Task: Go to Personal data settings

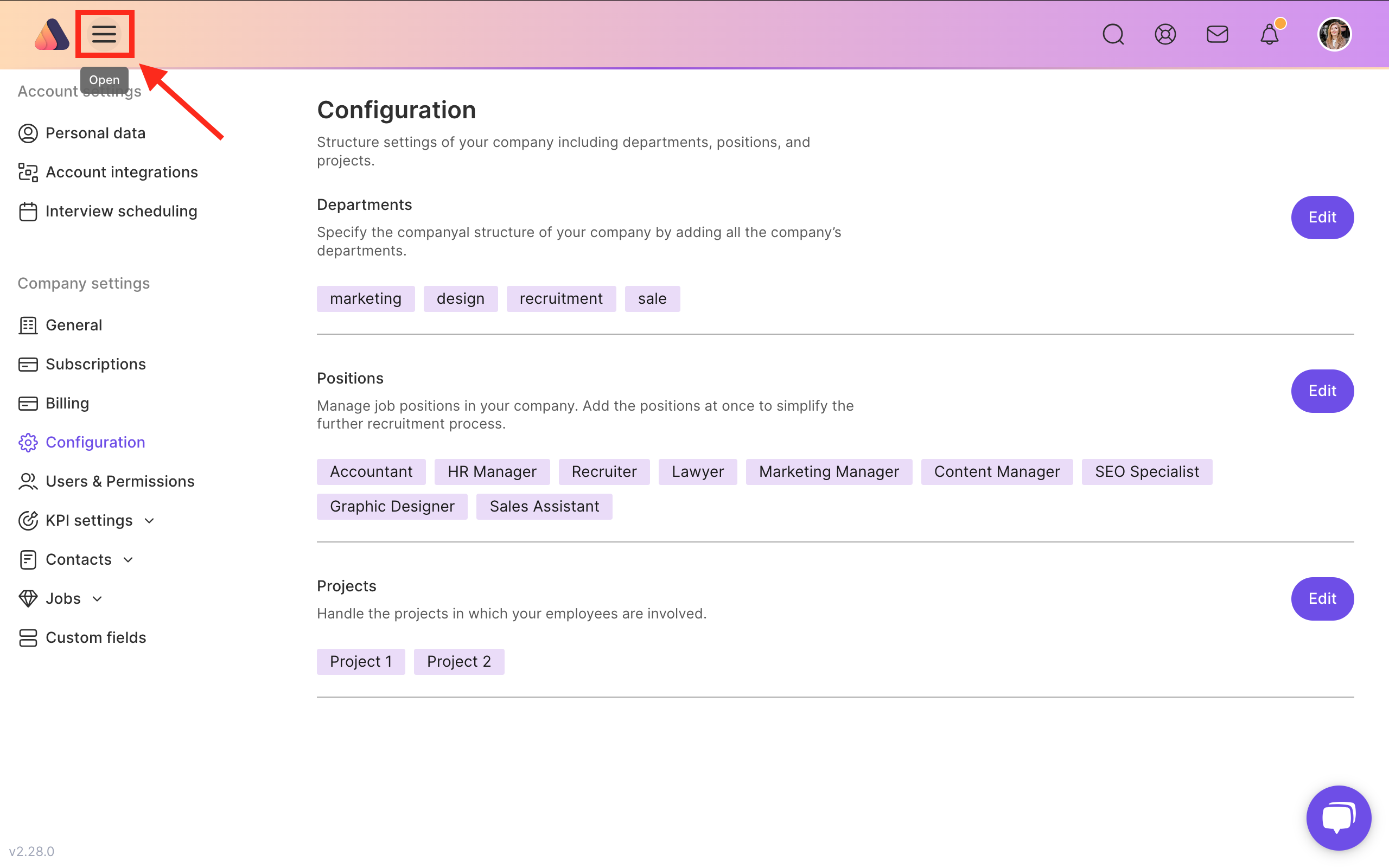Action: pos(95,133)
